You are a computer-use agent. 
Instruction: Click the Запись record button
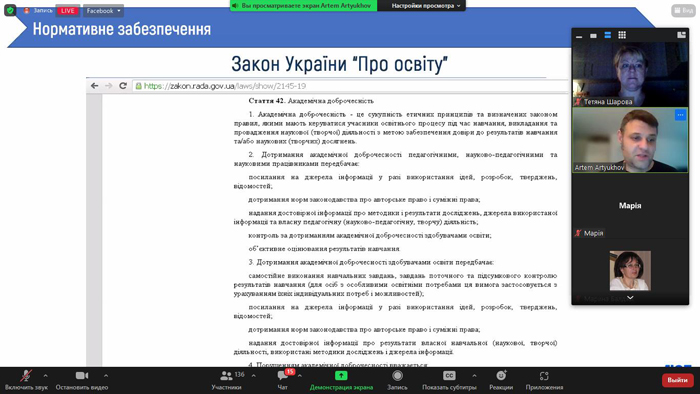pos(397,381)
